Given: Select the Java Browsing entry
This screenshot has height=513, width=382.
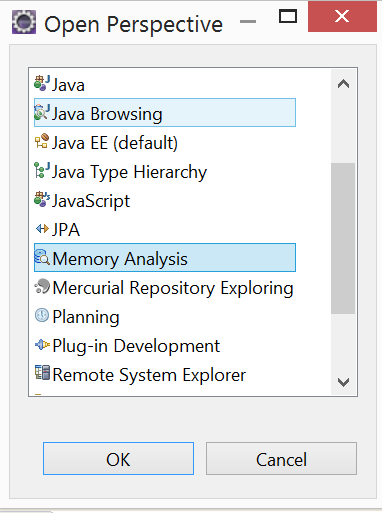Looking at the screenshot, I should [x=165, y=113].
